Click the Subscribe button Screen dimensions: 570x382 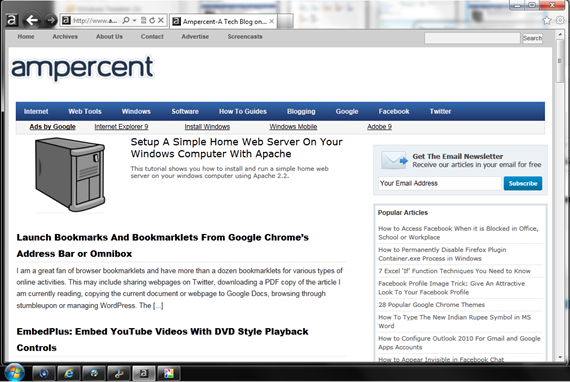coord(523,184)
